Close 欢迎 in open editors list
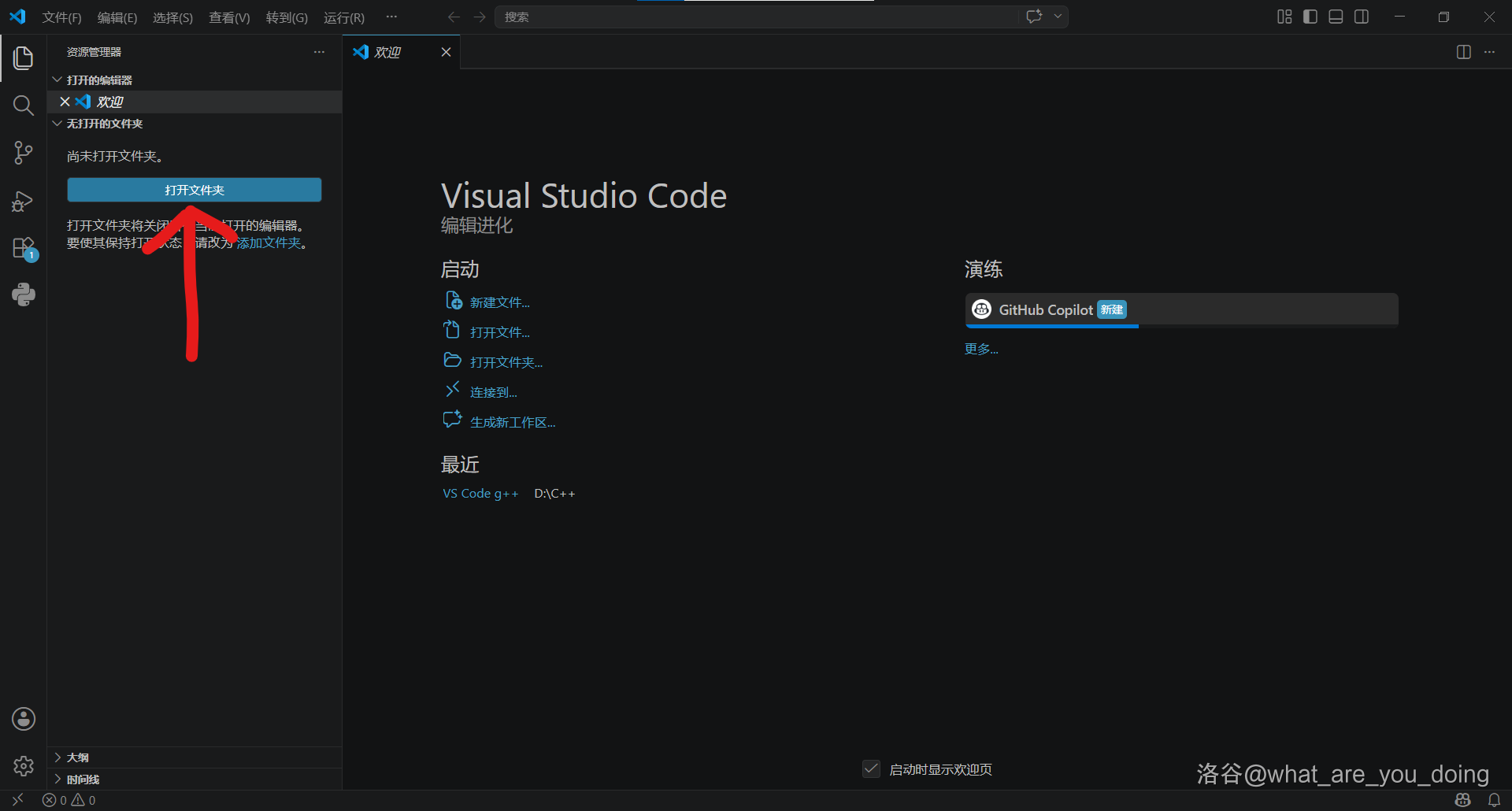 [x=65, y=102]
